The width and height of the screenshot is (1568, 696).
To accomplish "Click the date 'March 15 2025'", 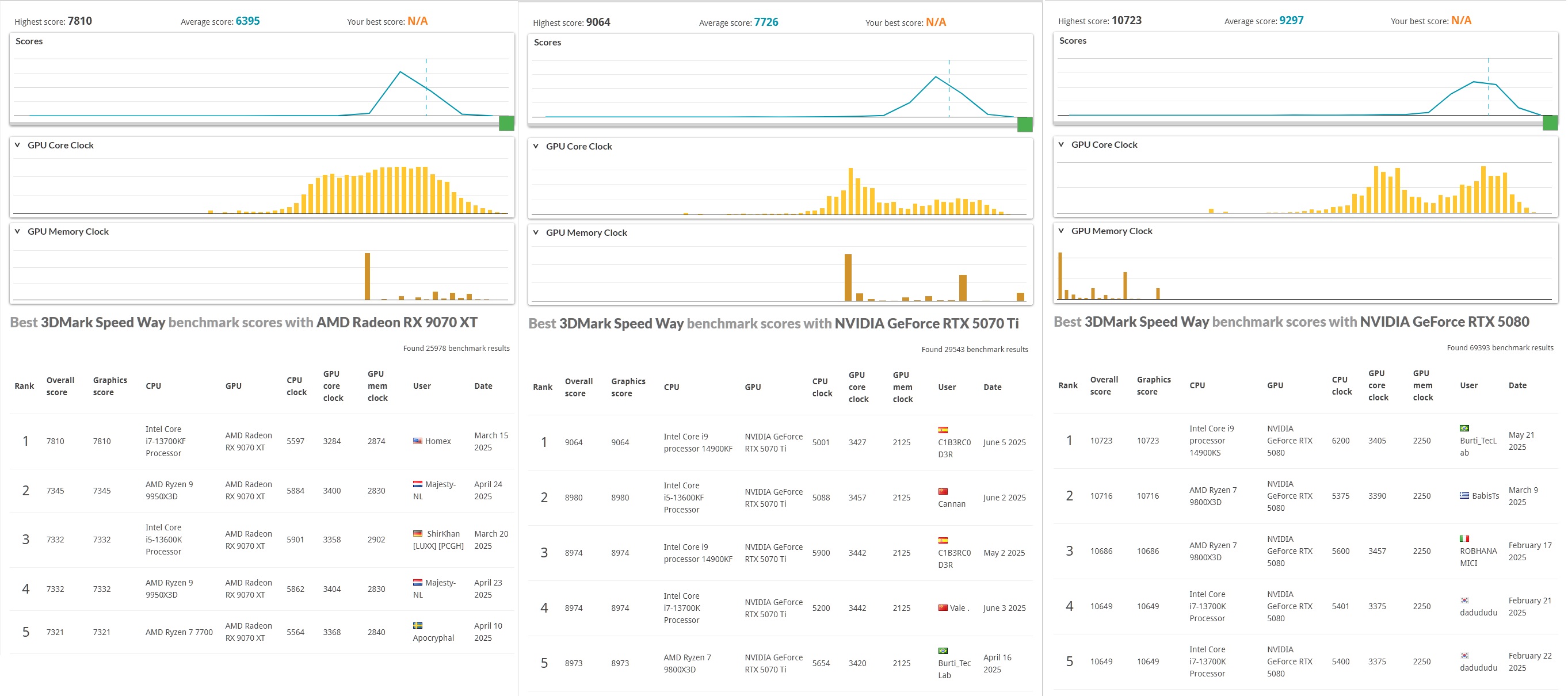I will [x=491, y=441].
